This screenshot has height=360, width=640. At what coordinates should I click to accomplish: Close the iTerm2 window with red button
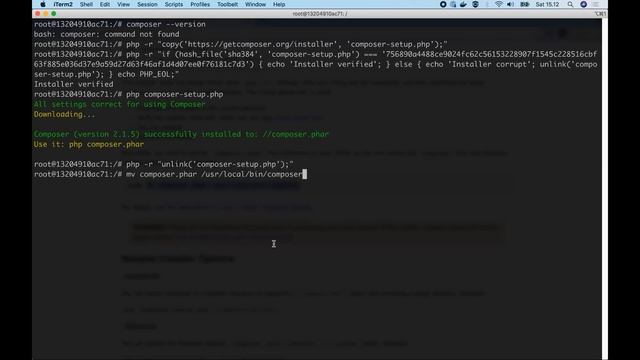pyautogui.click(x=38, y=13)
